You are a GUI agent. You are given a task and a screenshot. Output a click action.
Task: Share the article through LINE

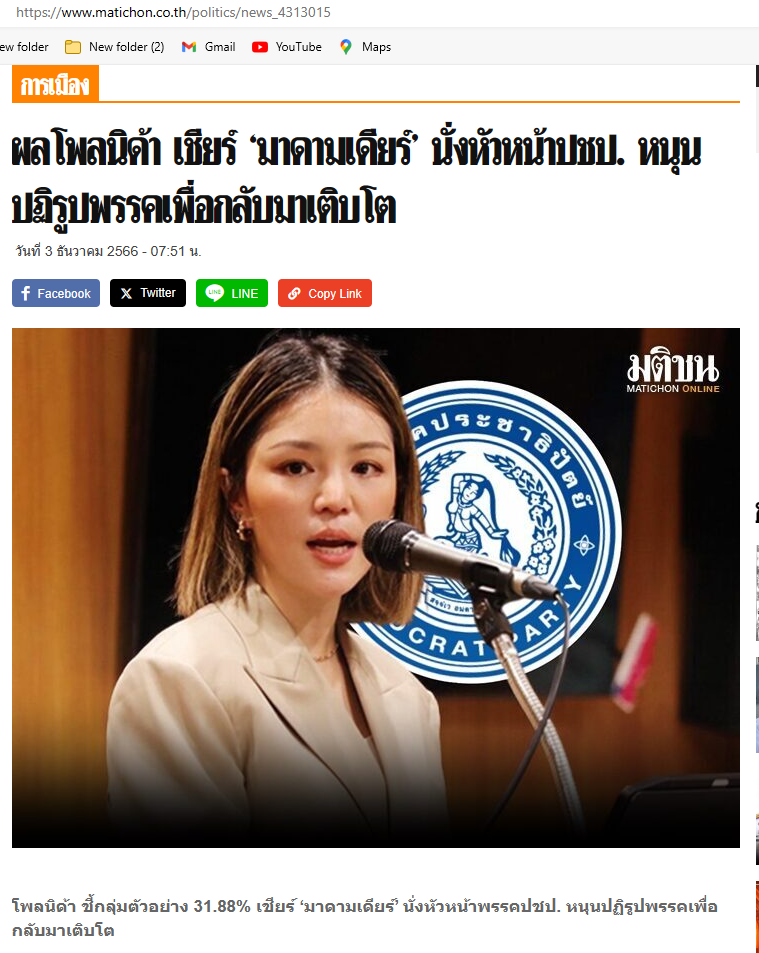pos(232,293)
